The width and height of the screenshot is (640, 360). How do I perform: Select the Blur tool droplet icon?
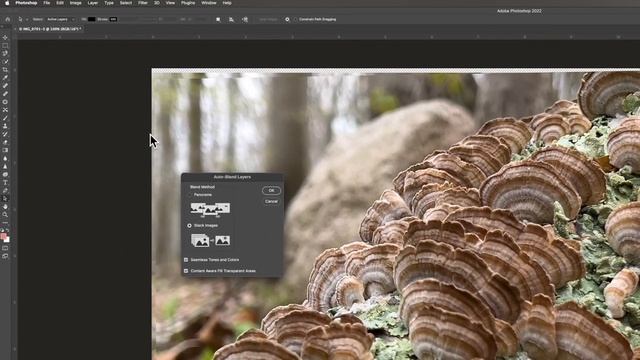(5, 158)
